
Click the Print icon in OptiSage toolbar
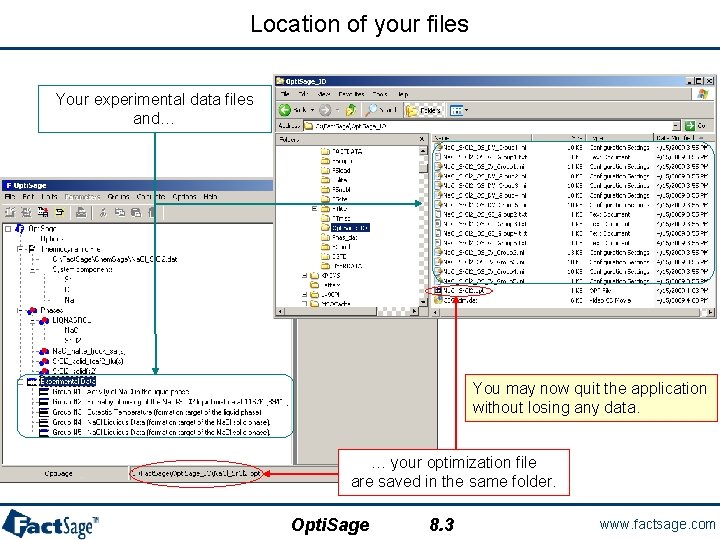81,212
